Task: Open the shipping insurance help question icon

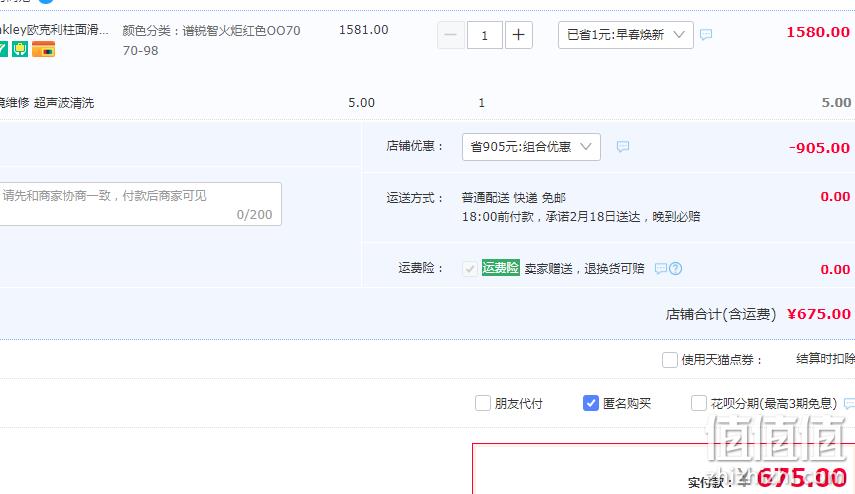Action: click(675, 268)
